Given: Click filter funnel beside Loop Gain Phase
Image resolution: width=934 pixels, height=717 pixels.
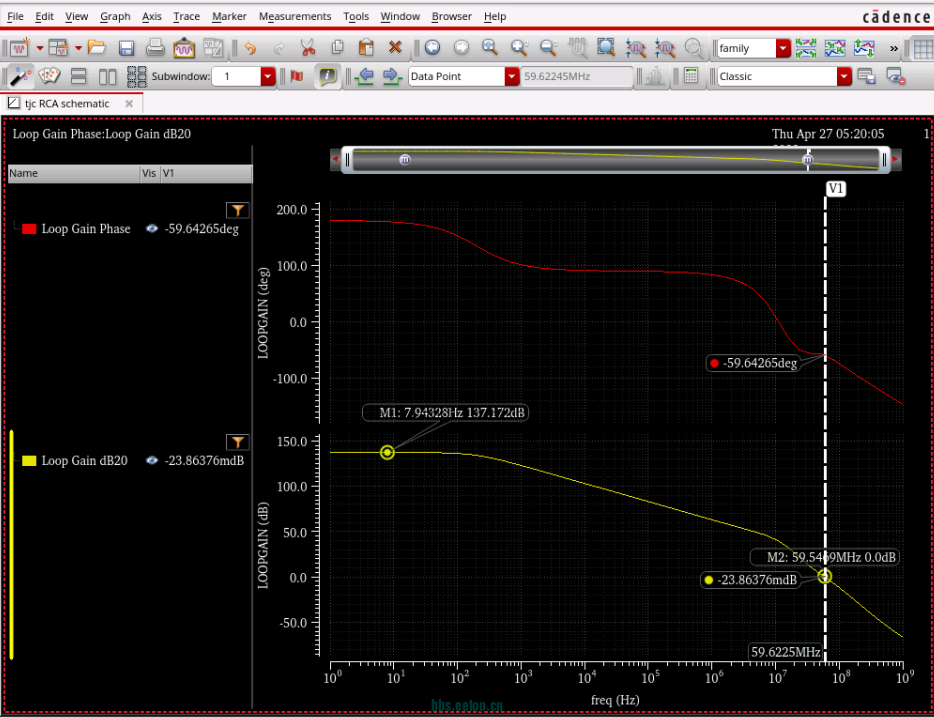Looking at the screenshot, I should [x=238, y=210].
